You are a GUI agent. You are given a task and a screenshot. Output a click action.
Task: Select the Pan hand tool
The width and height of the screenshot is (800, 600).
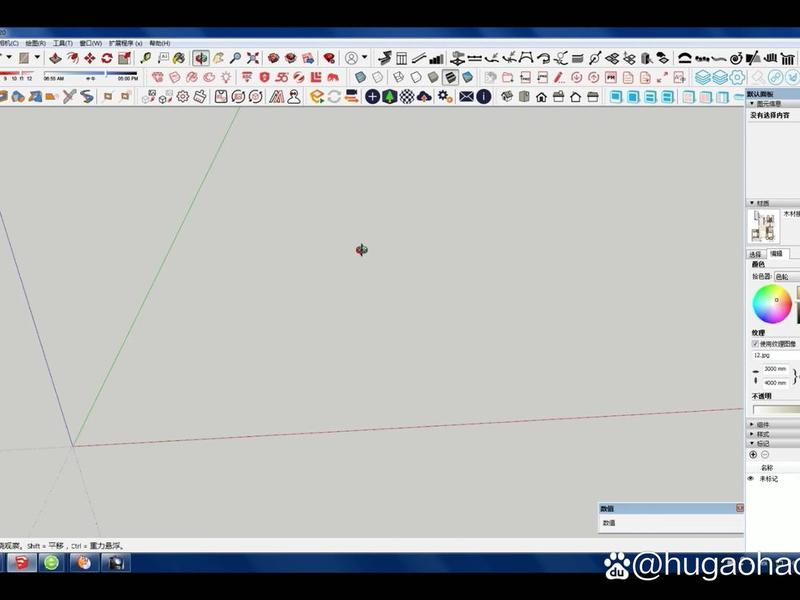218,58
